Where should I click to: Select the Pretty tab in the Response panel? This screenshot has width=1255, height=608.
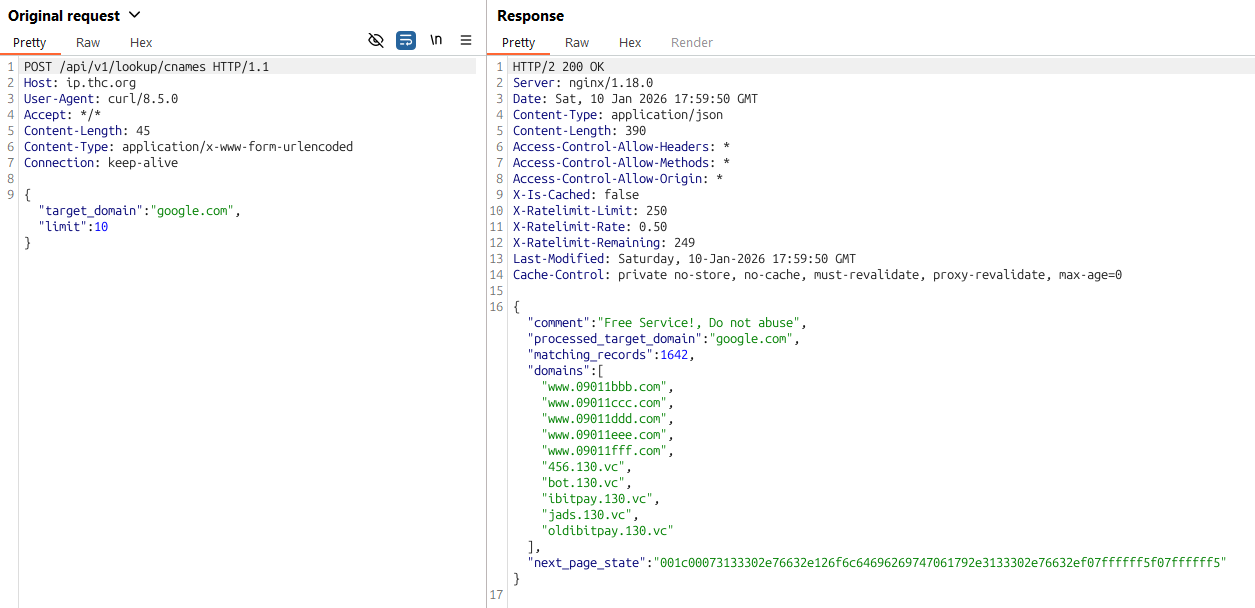[x=518, y=42]
